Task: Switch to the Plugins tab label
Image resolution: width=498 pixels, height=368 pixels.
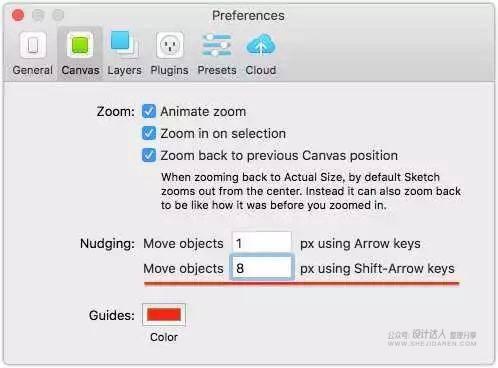Action: click(x=169, y=70)
